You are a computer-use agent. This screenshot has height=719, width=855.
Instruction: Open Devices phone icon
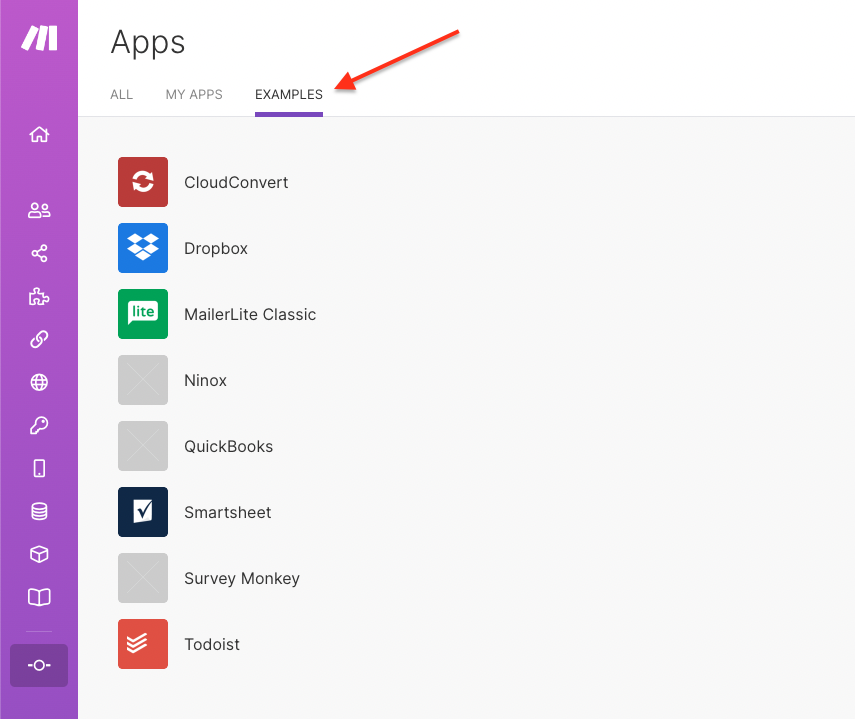point(39,468)
